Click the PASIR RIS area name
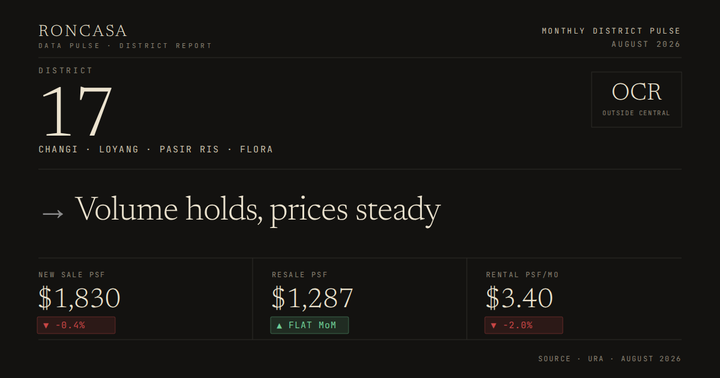This screenshot has width=720, height=378. 189,149
